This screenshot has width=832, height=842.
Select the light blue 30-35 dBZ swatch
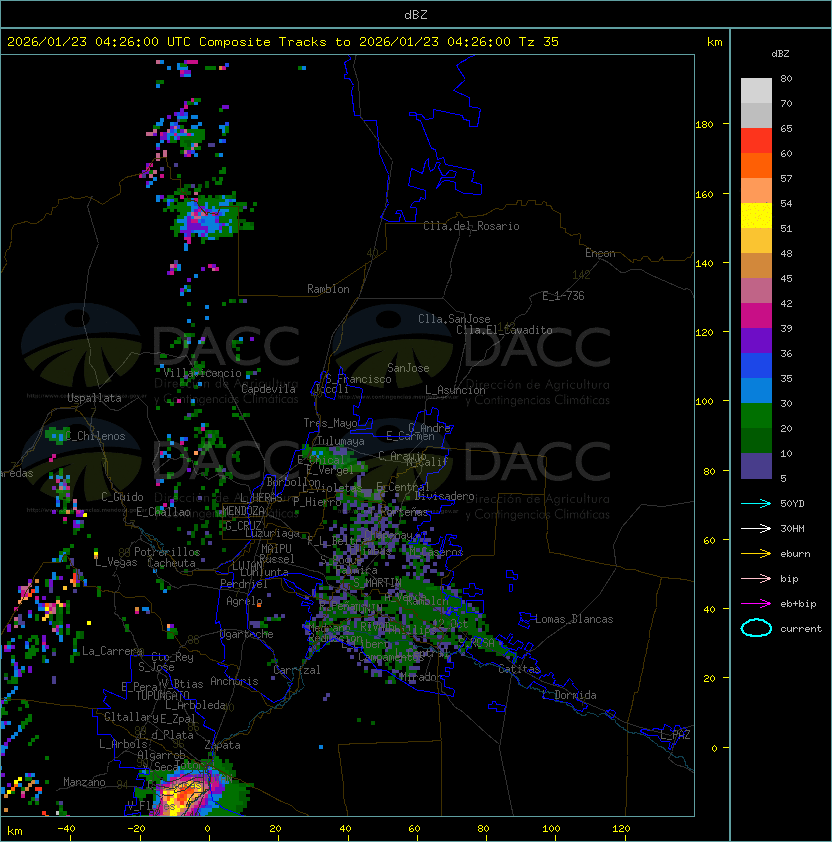[x=756, y=391]
